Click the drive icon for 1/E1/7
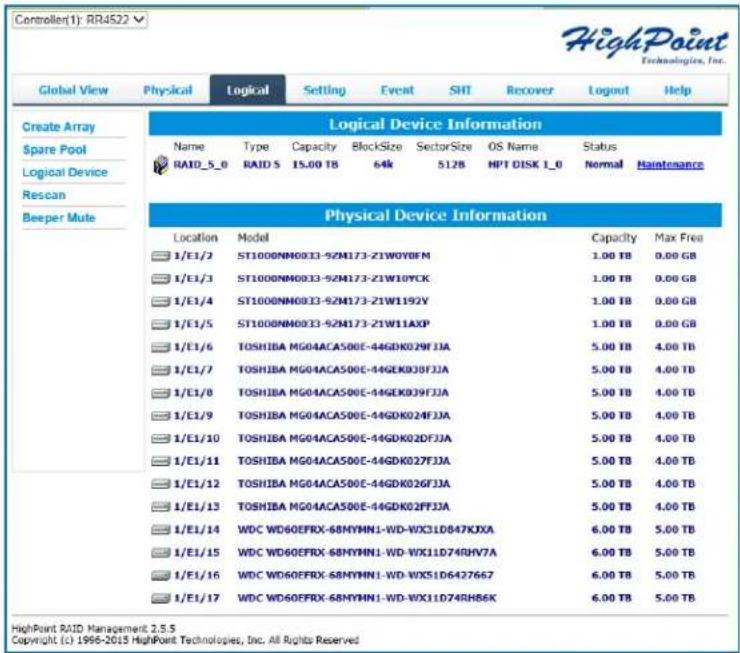Image resolution: width=740 pixels, height=653 pixels. [x=160, y=370]
